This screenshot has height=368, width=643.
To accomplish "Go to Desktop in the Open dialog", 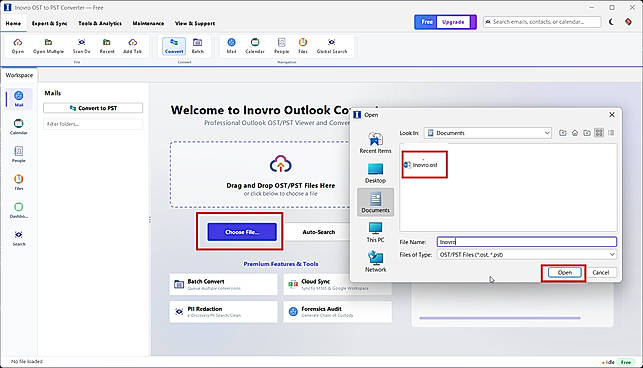I will click(x=375, y=173).
